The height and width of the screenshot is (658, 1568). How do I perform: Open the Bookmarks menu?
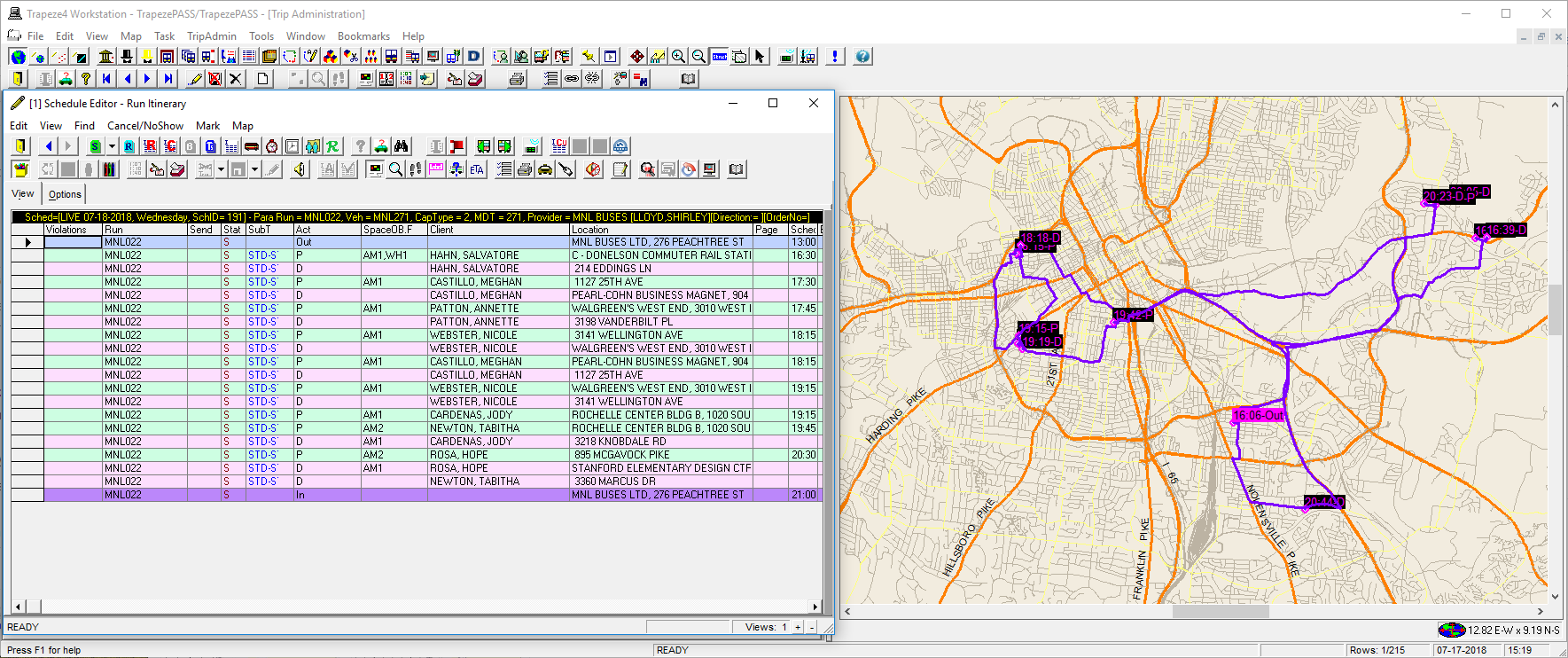pyautogui.click(x=363, y=36)
